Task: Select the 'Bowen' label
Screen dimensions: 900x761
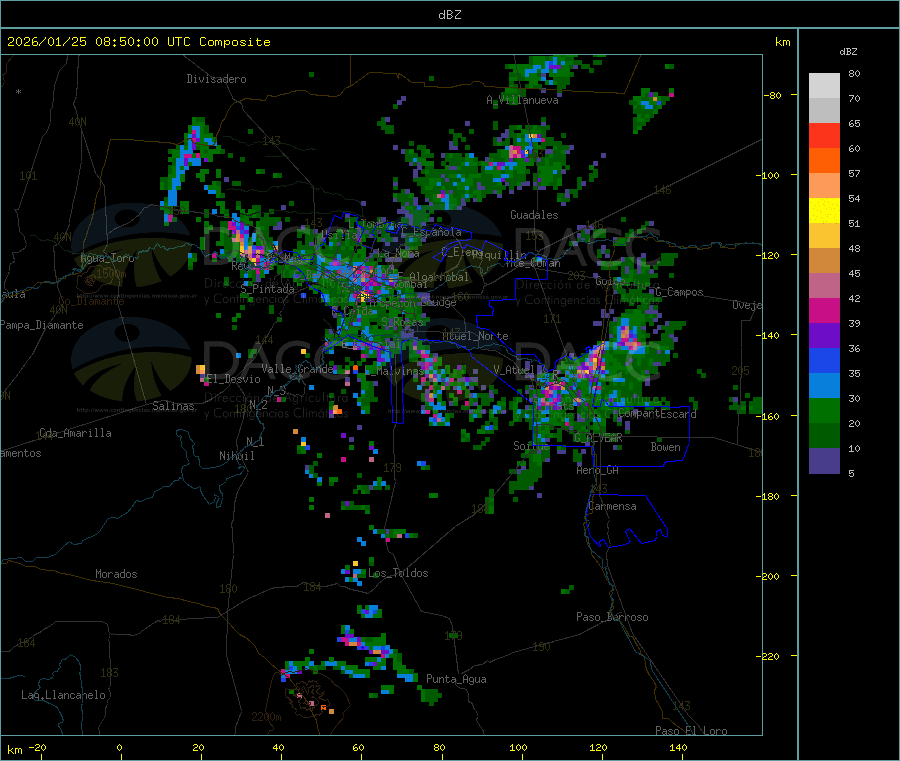Action: point(666,447)
